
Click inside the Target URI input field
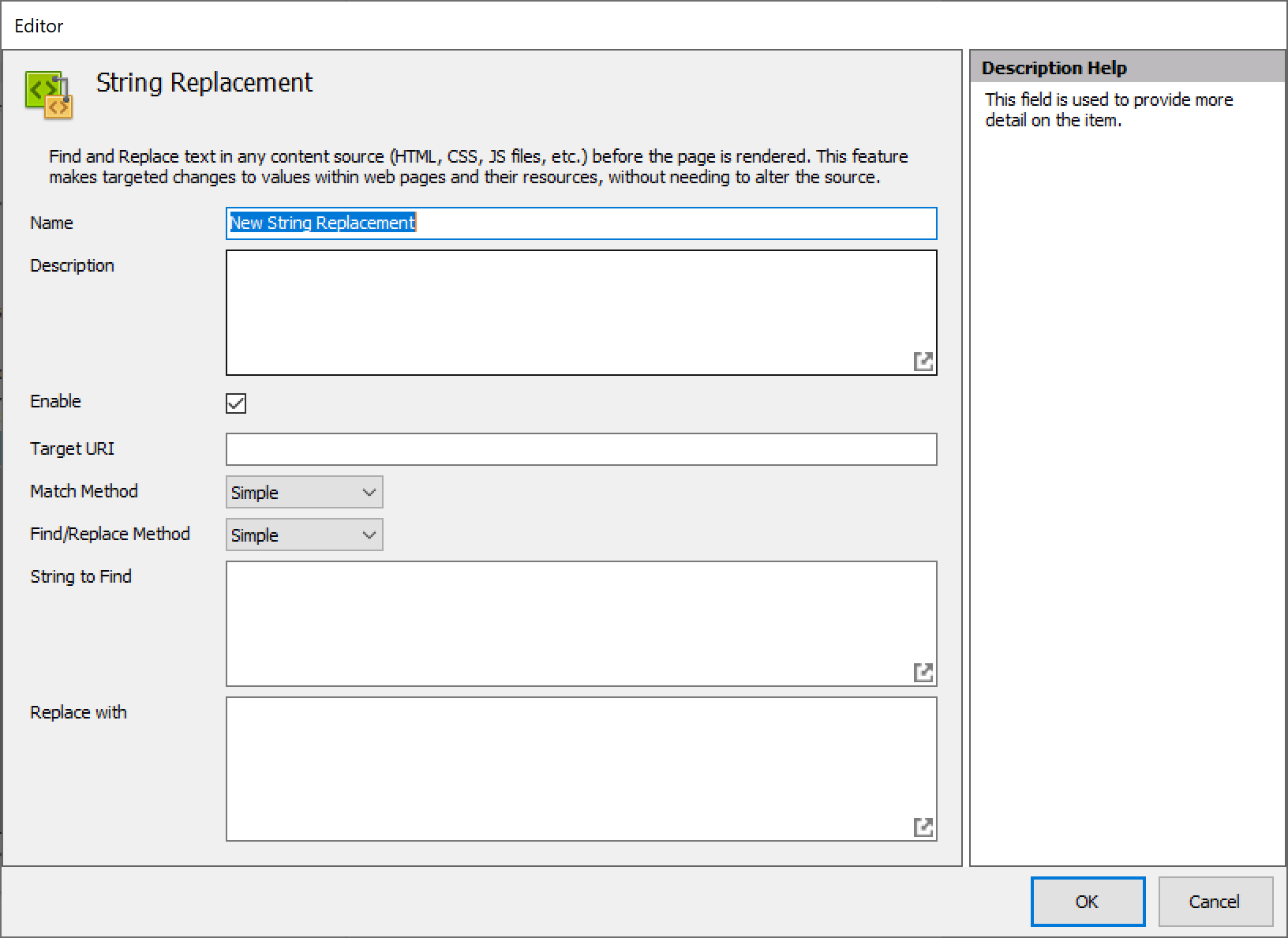(580, 448)
